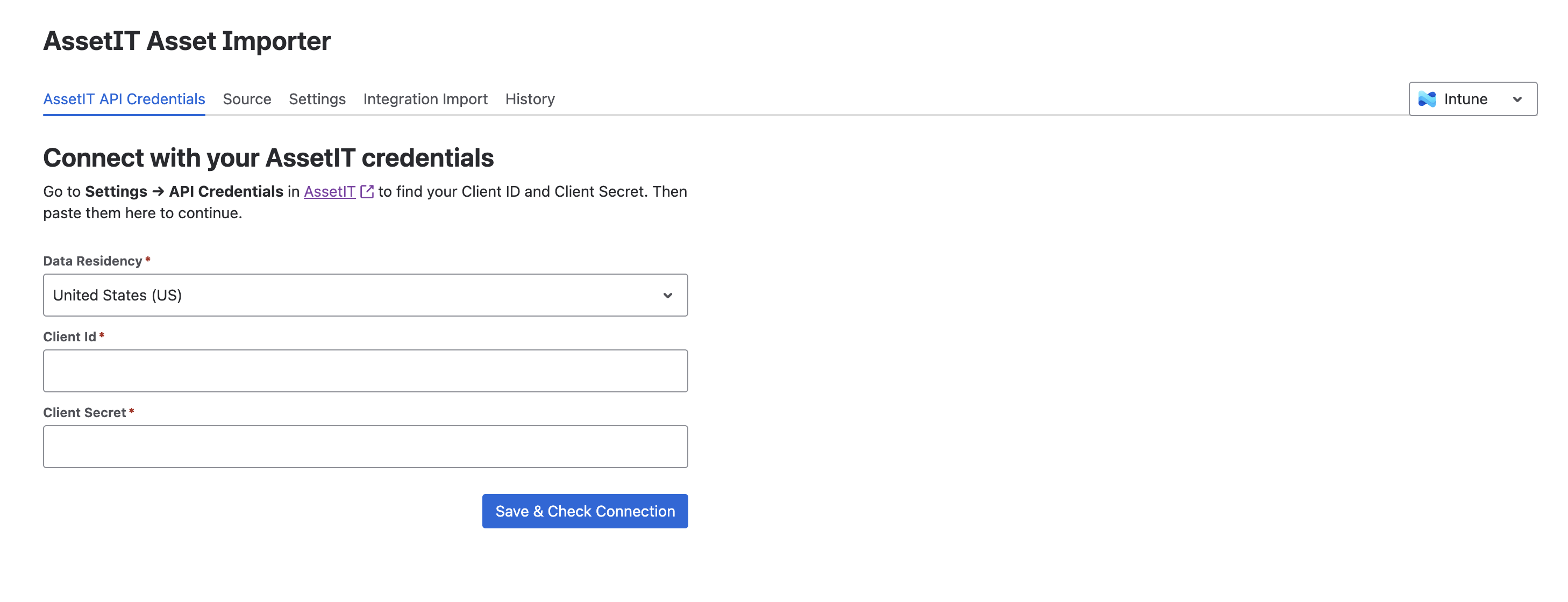Click the AssetIT Asset Importer title
Image resolution: width=1568 pixels, height=602 pixels.
coord(187,41)
